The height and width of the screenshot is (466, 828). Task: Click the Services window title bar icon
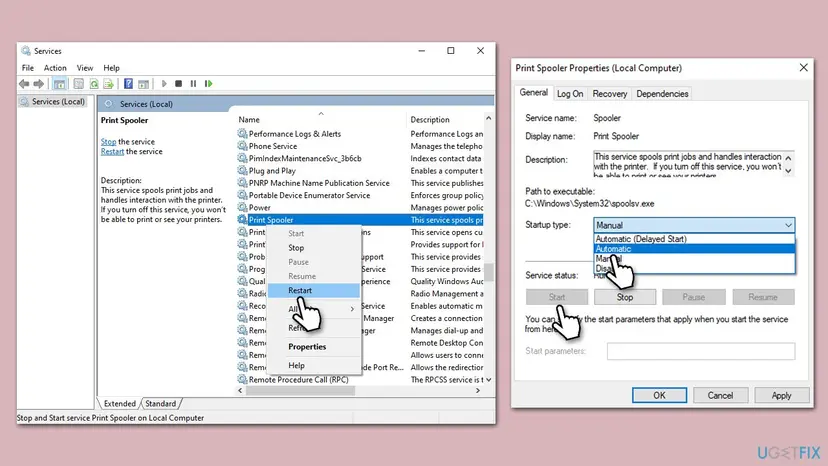(x=26, y=51)
